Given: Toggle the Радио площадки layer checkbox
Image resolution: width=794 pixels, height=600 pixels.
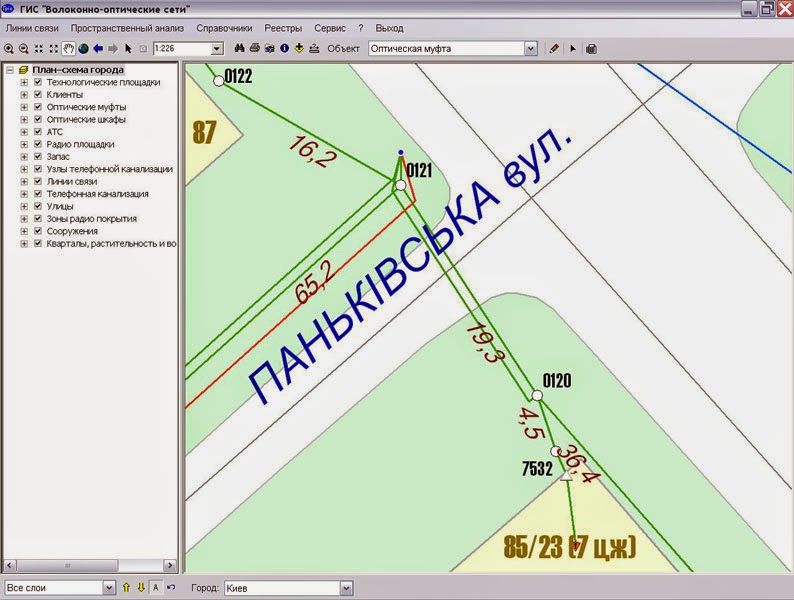Looking at the screenshot, I should (x=37, y=144).
